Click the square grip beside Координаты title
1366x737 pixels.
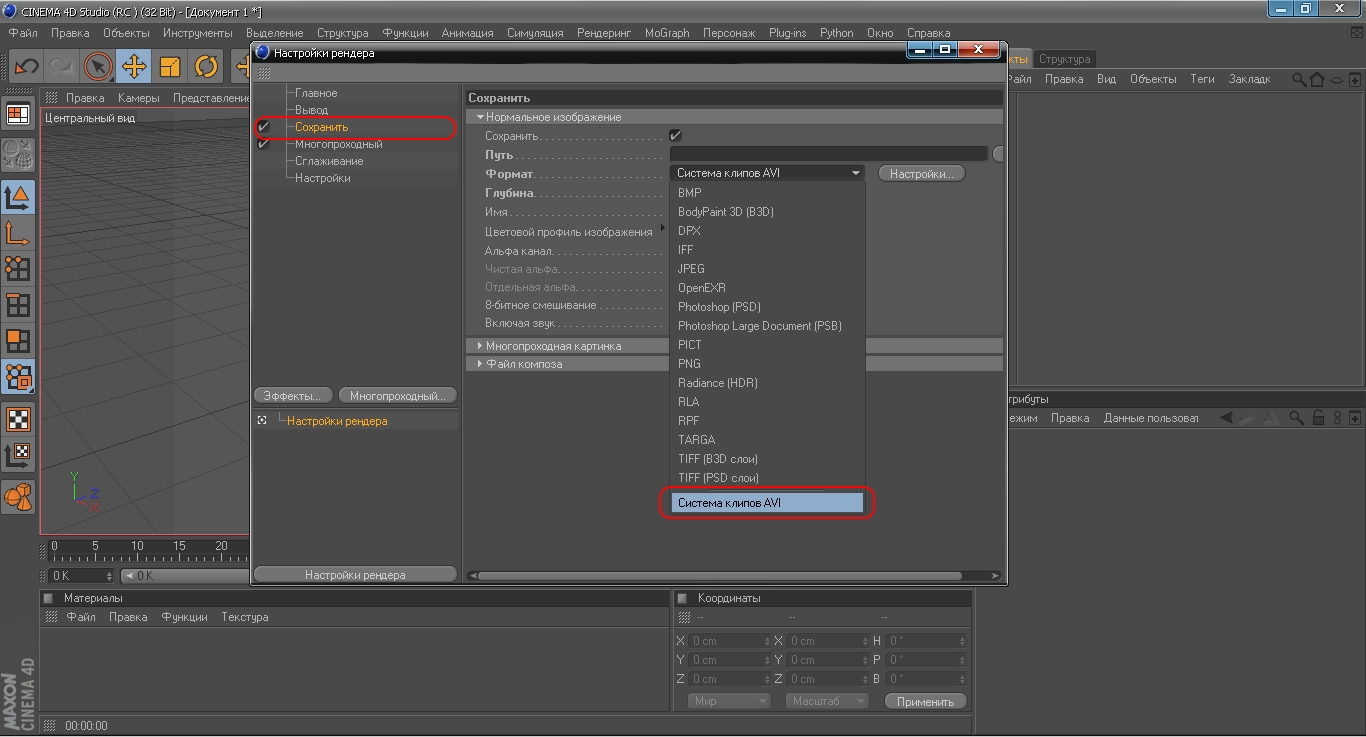(683, 598)
